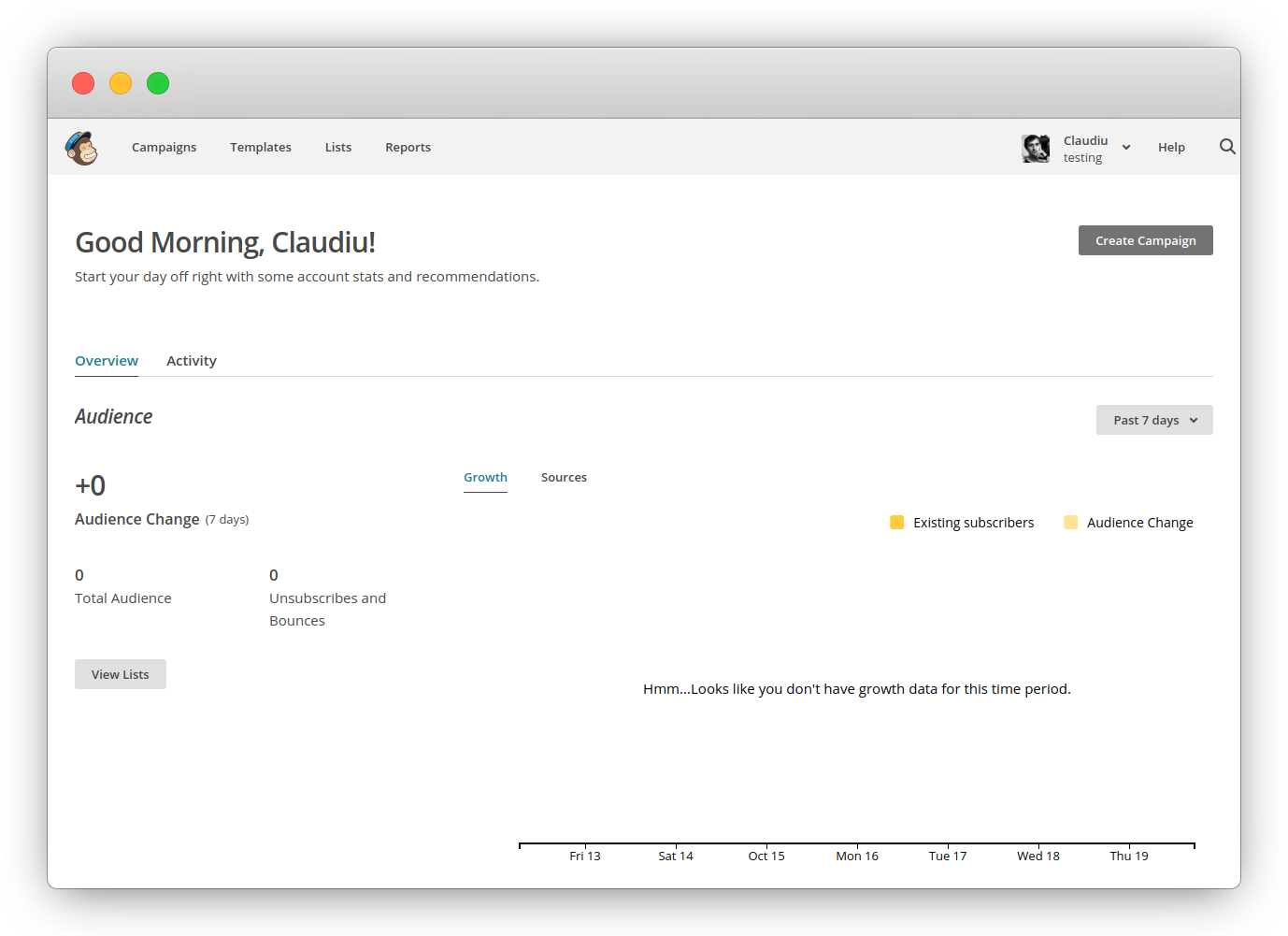Switch to the Sources chart view
This screenshot has height=936, width=1288.
564,477
